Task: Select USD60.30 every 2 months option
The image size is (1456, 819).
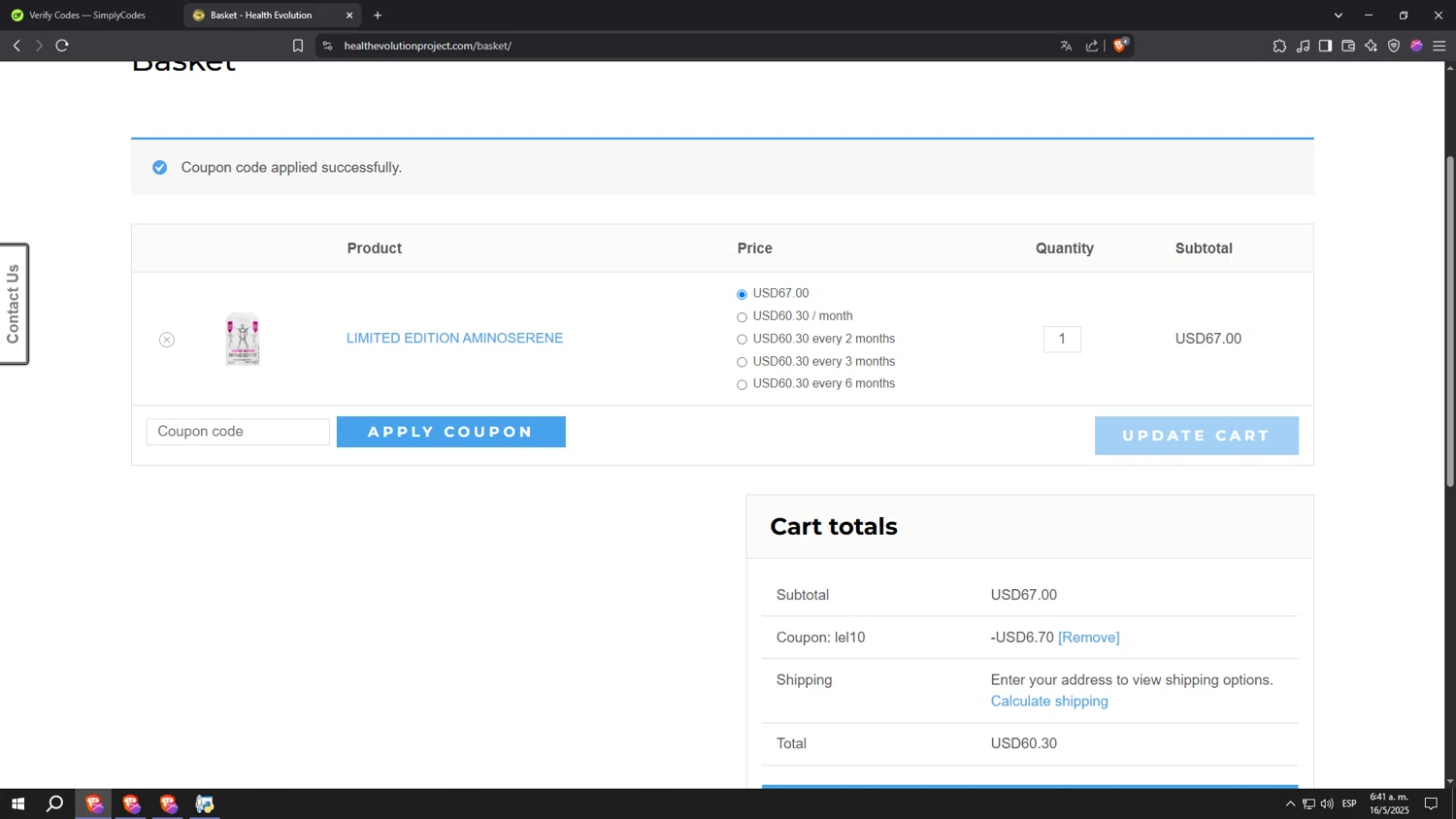Action: point(742,340)
